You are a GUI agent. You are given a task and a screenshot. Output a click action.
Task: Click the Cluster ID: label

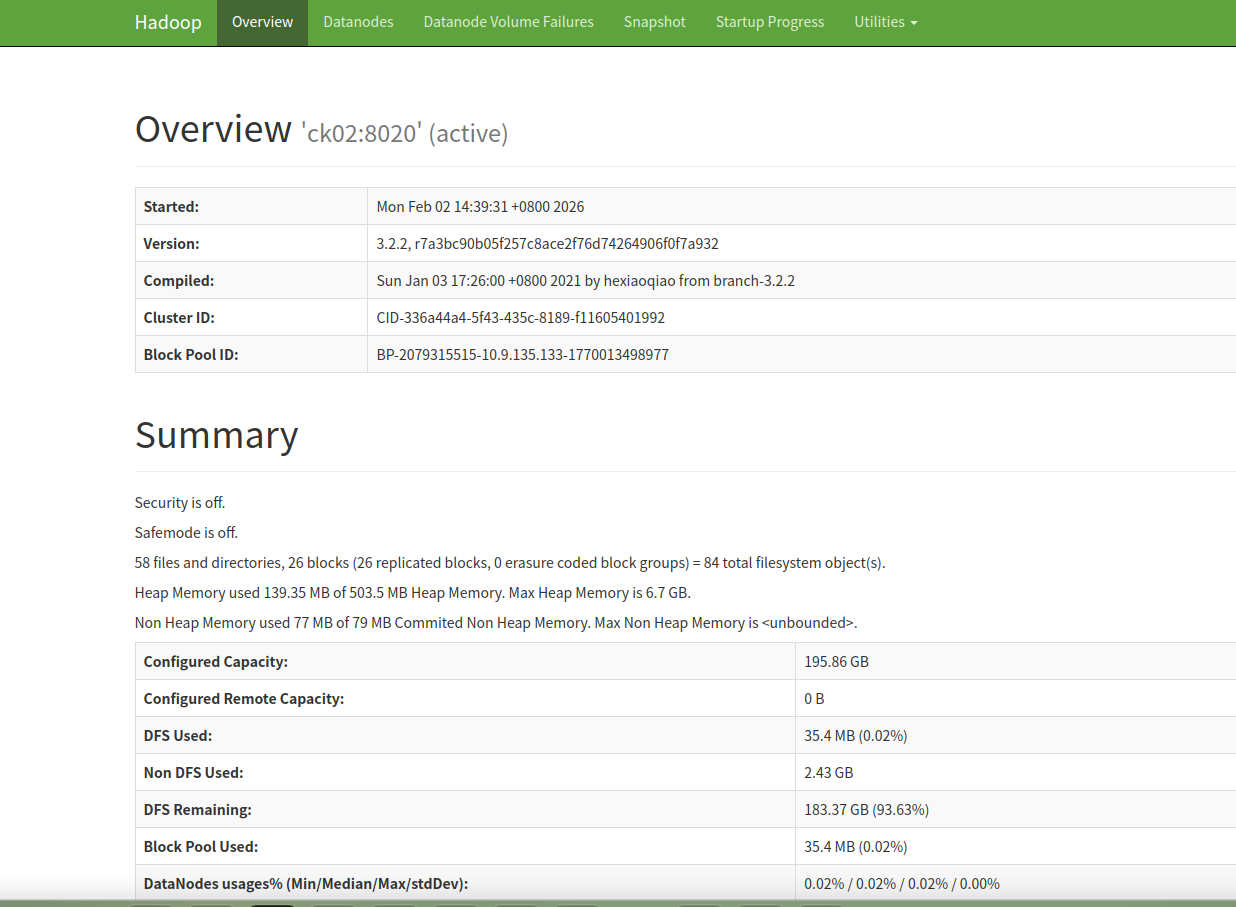coord(179,318)
